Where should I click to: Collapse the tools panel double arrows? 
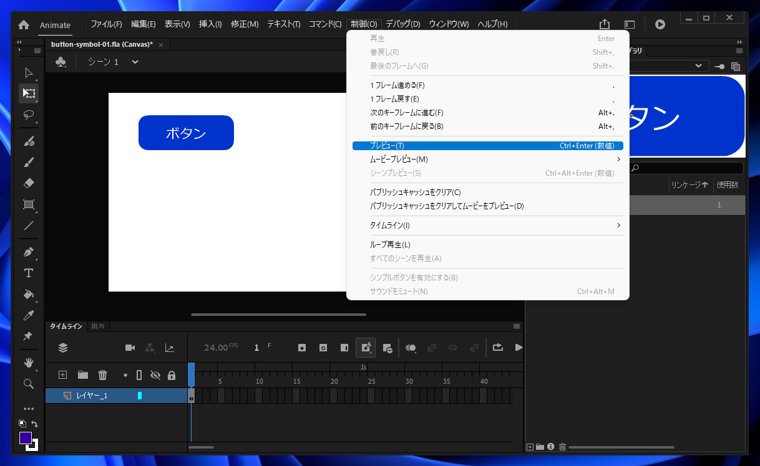[x=19, y=42]
